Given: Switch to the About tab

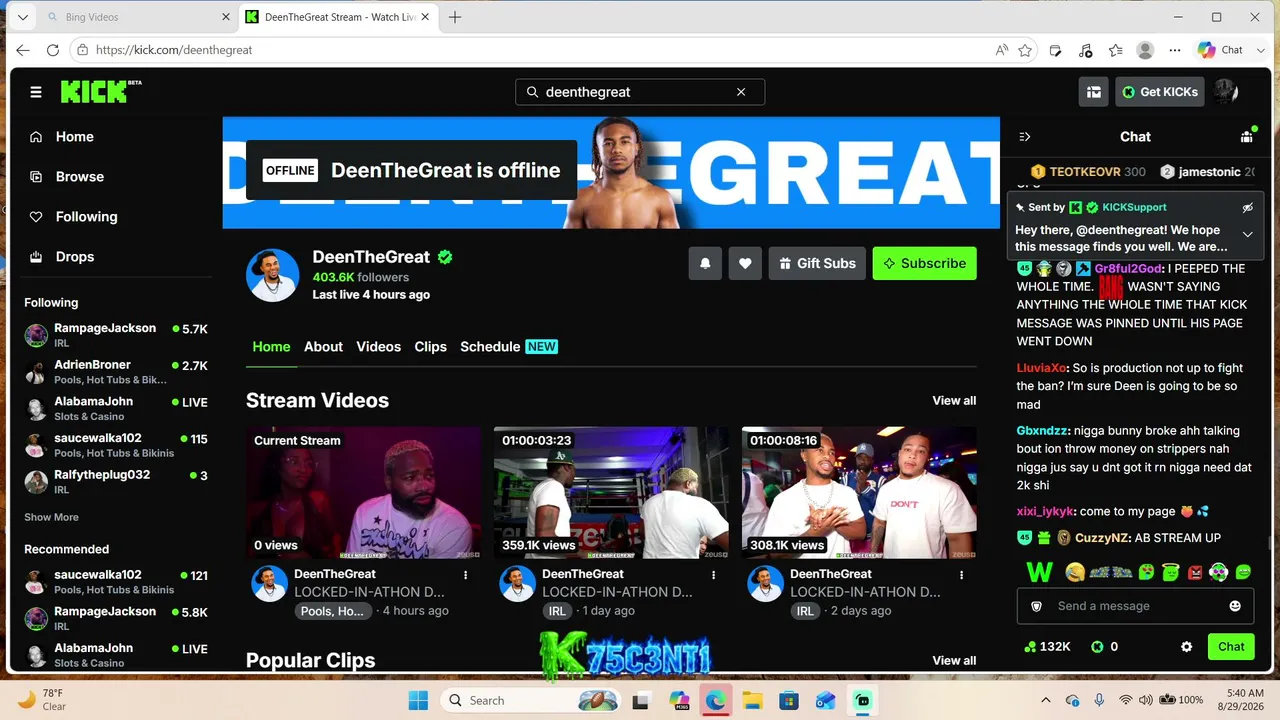Looking at the screenshot, I should tap(323, 347).
